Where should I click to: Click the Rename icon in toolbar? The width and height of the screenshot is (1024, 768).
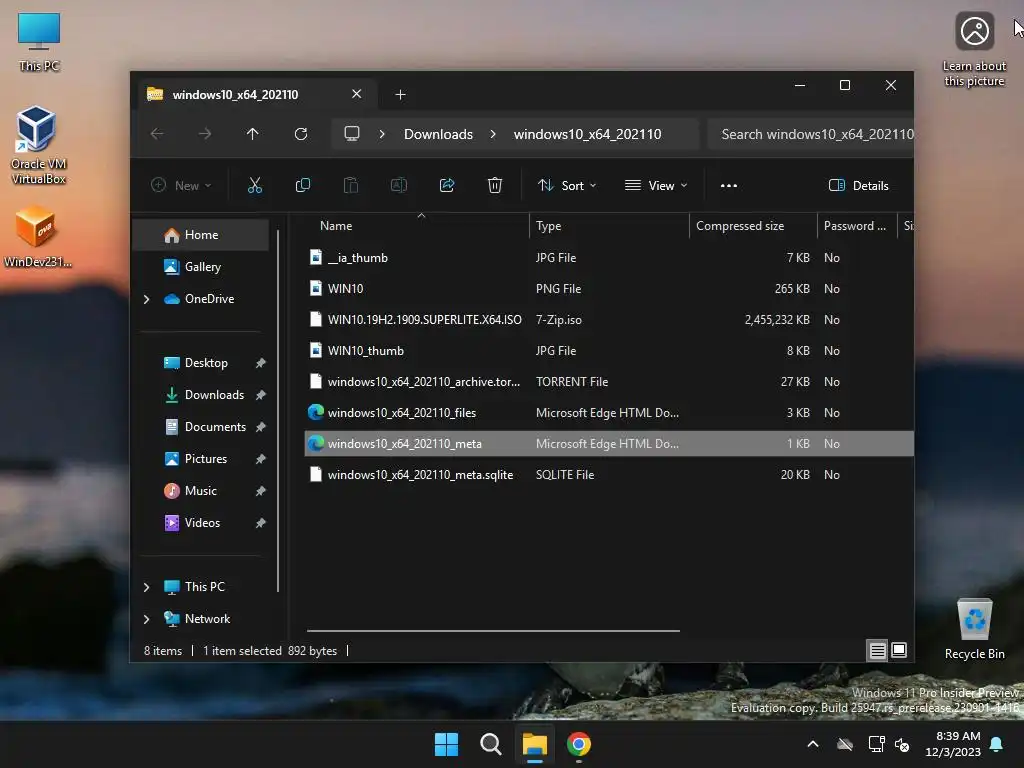click(x=398, y=185)
